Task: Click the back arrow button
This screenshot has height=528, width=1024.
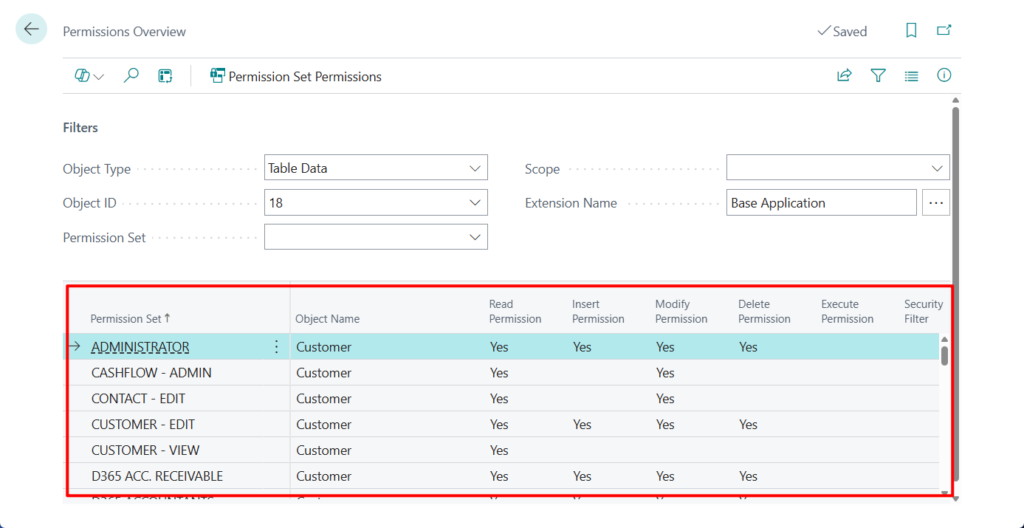Action: click(31, 30)
